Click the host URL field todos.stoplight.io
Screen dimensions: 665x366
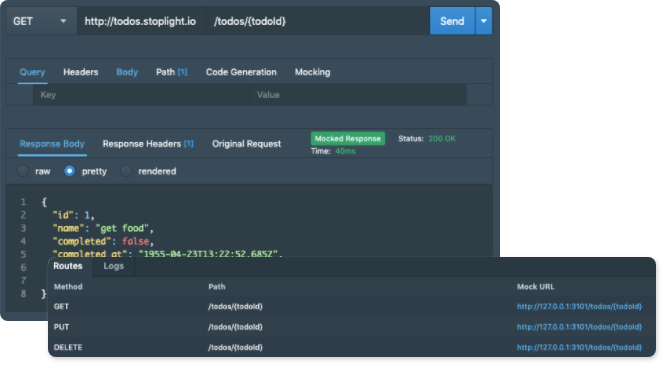click(x=141, y=21)
